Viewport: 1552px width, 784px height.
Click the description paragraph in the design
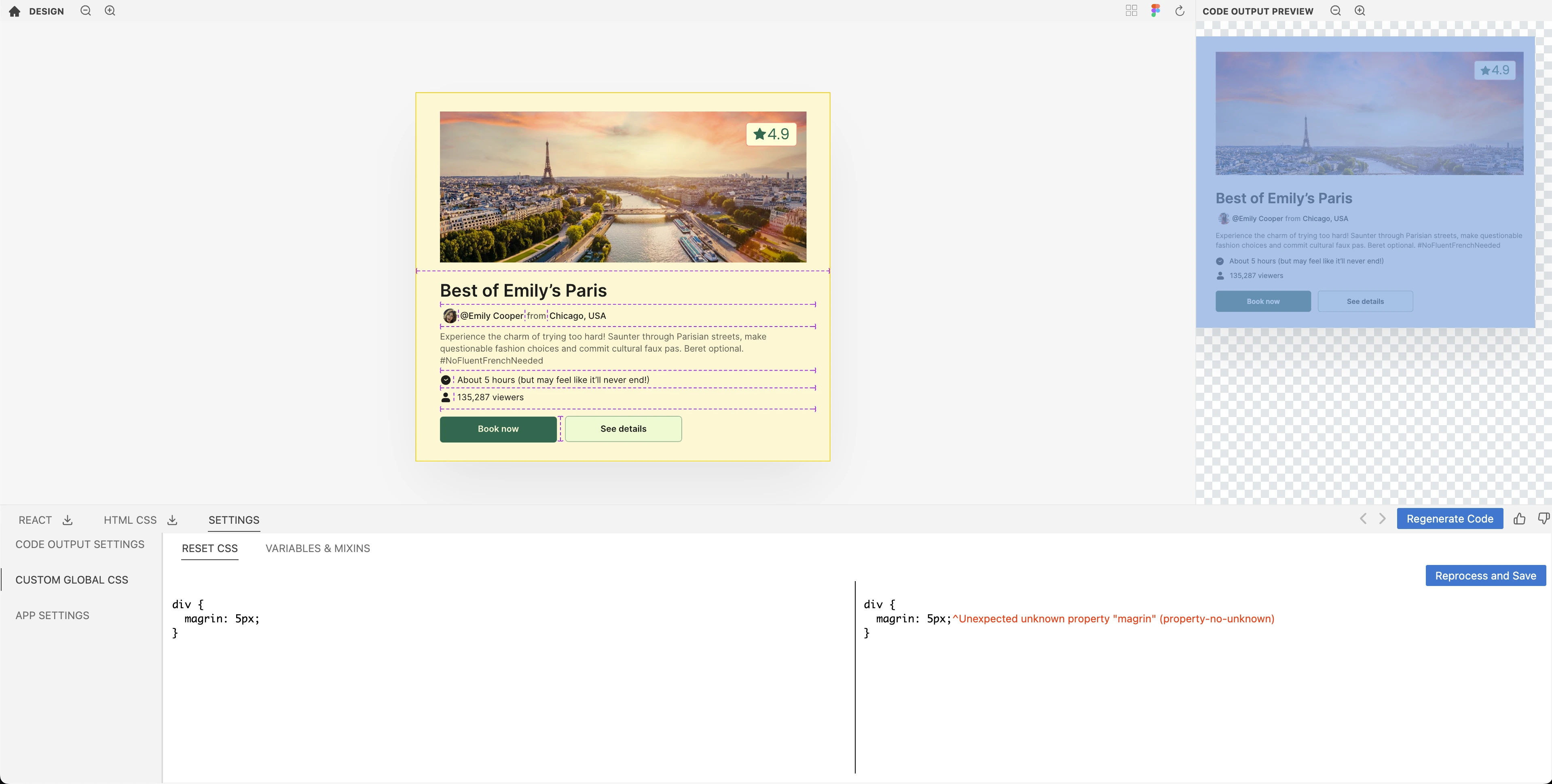click(603, 349)
